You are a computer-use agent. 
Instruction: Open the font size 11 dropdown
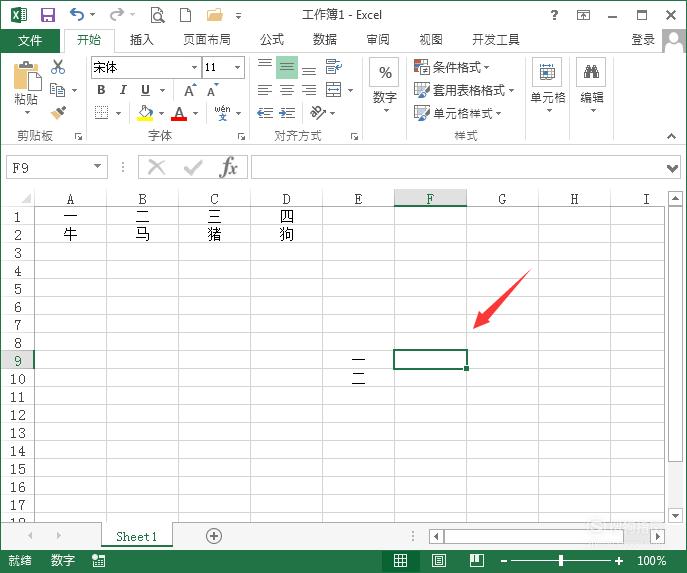(x=237, y=67)
